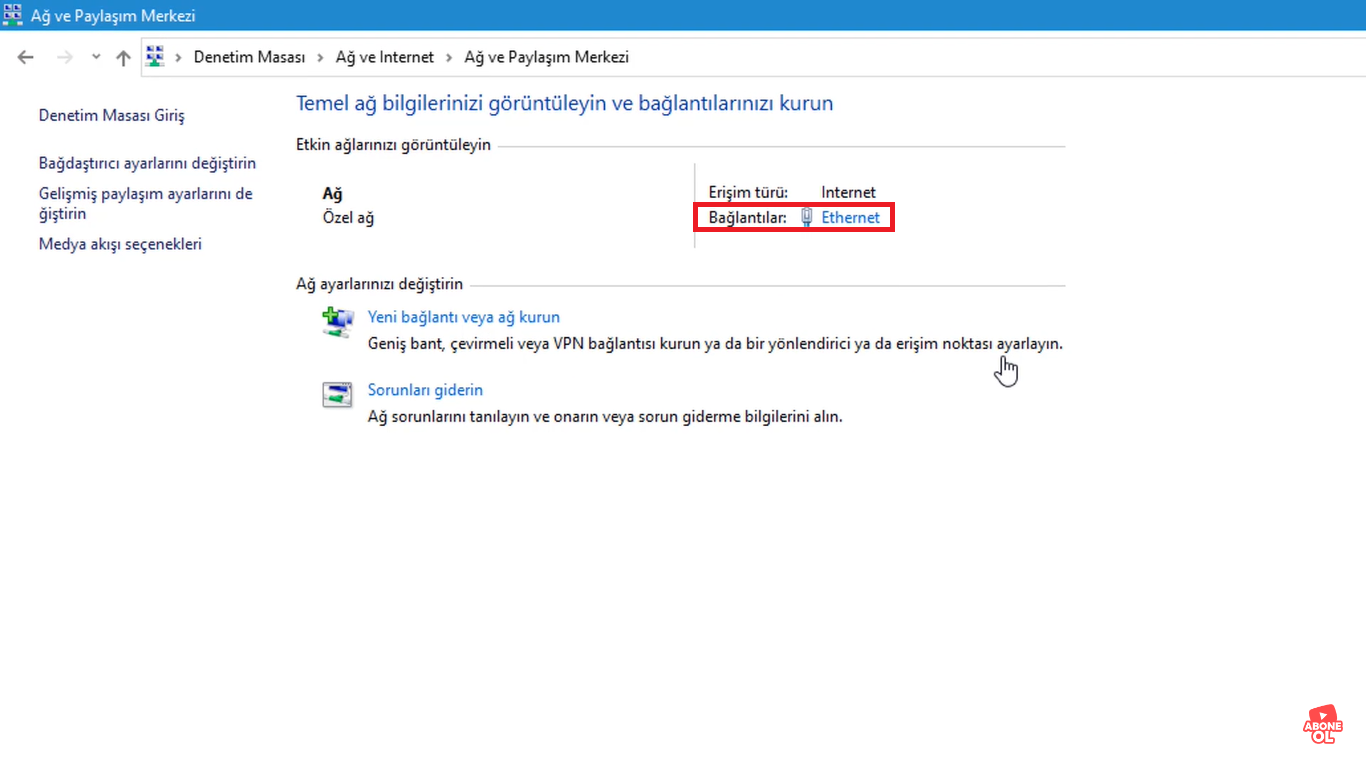Screen dimensions: 1366x768
Task: Expand chevron before Denetim Masası breadcrumb
Action: 179,57
